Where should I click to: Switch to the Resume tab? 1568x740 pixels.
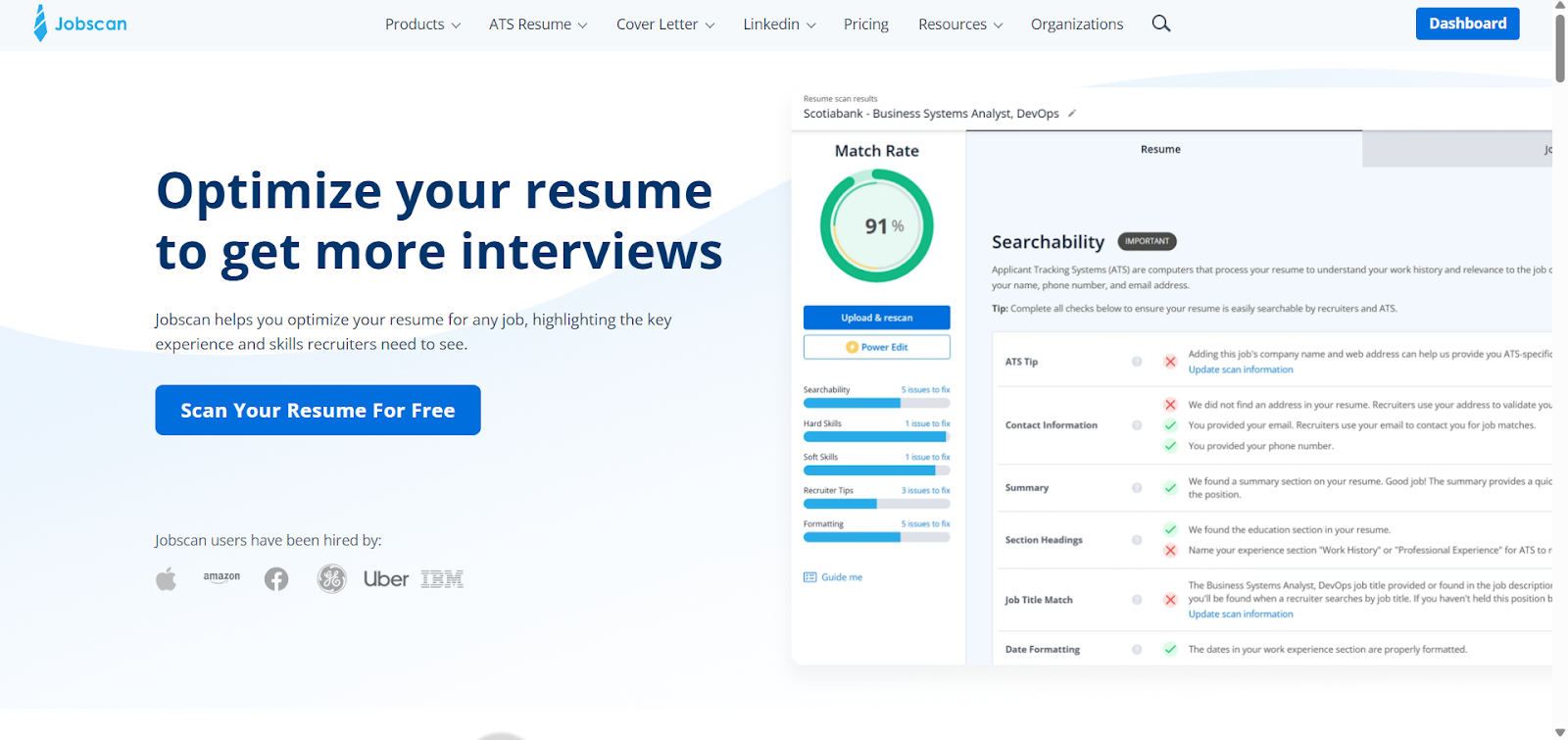1163,149
